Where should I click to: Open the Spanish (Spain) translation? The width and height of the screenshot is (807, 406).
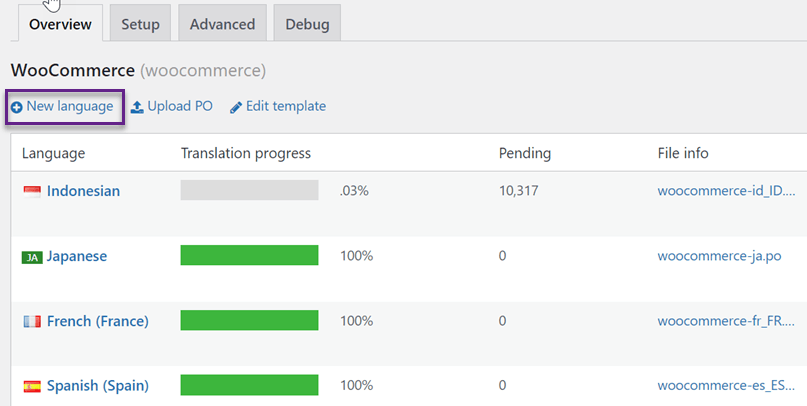coord(98,385)
